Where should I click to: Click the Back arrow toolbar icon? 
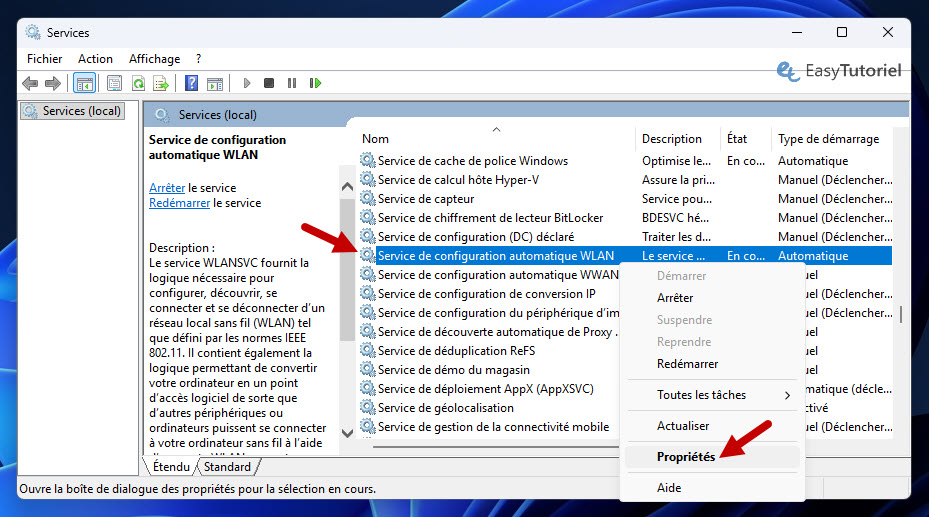(30, 84)
